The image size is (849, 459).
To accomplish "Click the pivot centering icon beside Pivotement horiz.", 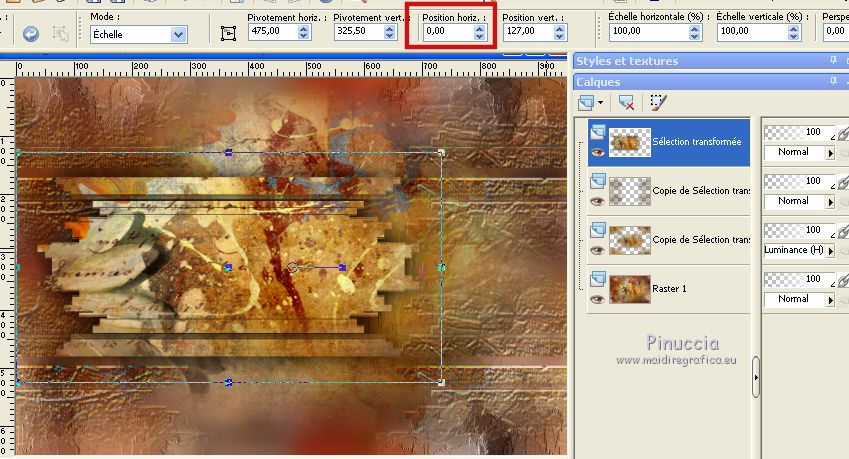I will coord(228,34).
